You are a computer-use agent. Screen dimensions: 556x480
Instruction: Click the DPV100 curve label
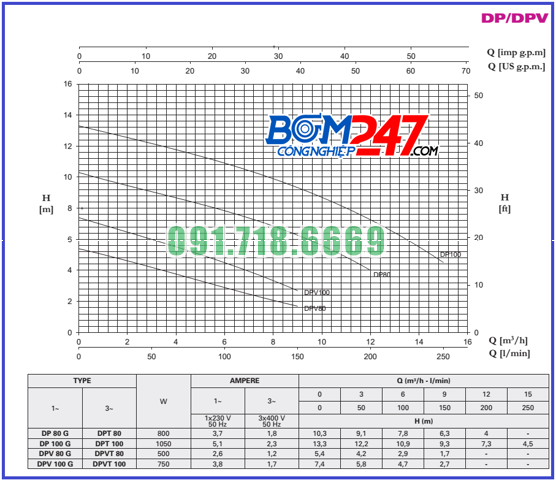[317, 292]
